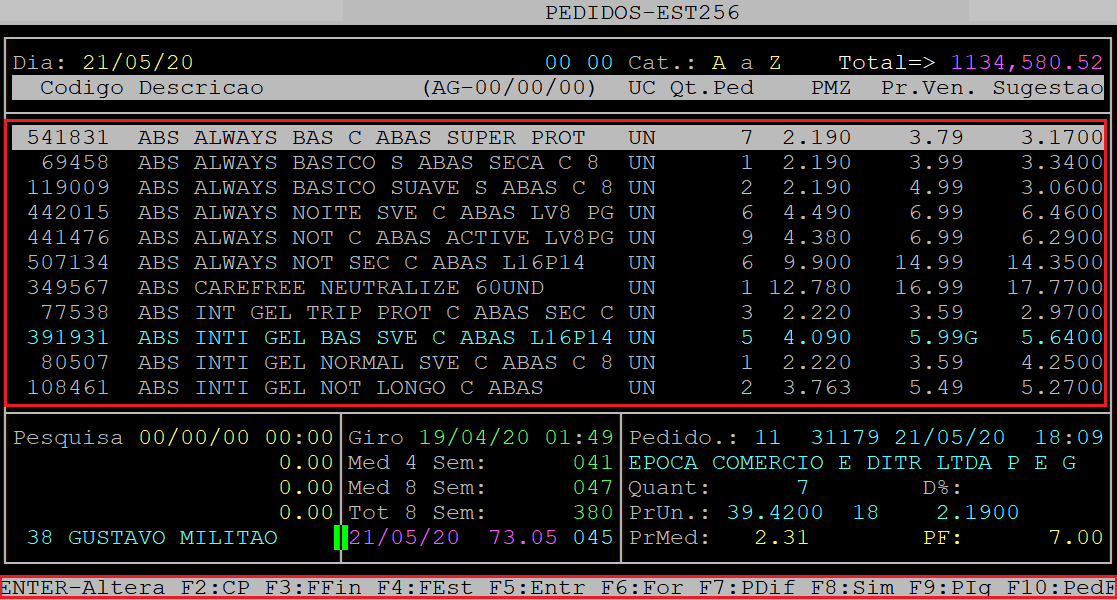Choose row 391931 INTI GEL BAS SVE

[360, 337]
